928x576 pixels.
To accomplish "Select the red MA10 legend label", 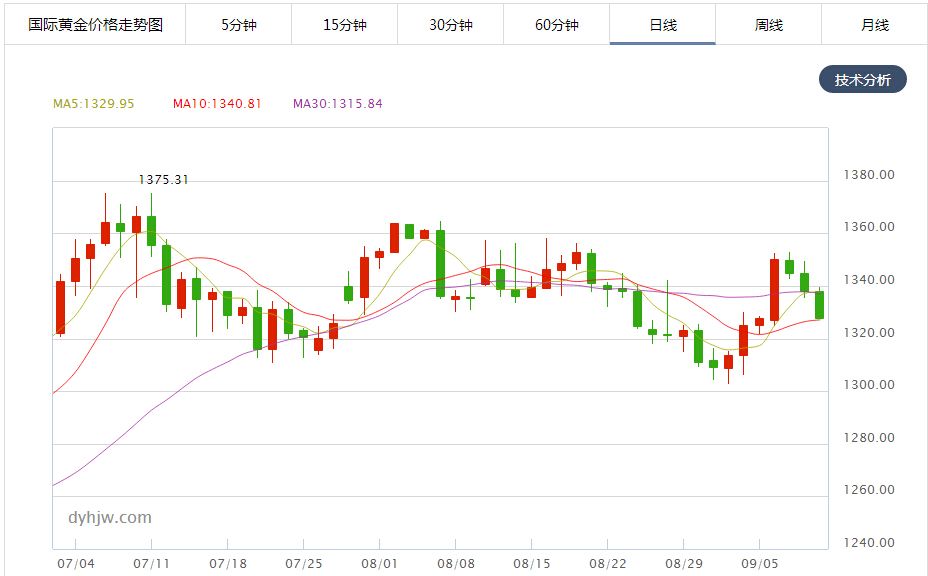I will 217,104.
